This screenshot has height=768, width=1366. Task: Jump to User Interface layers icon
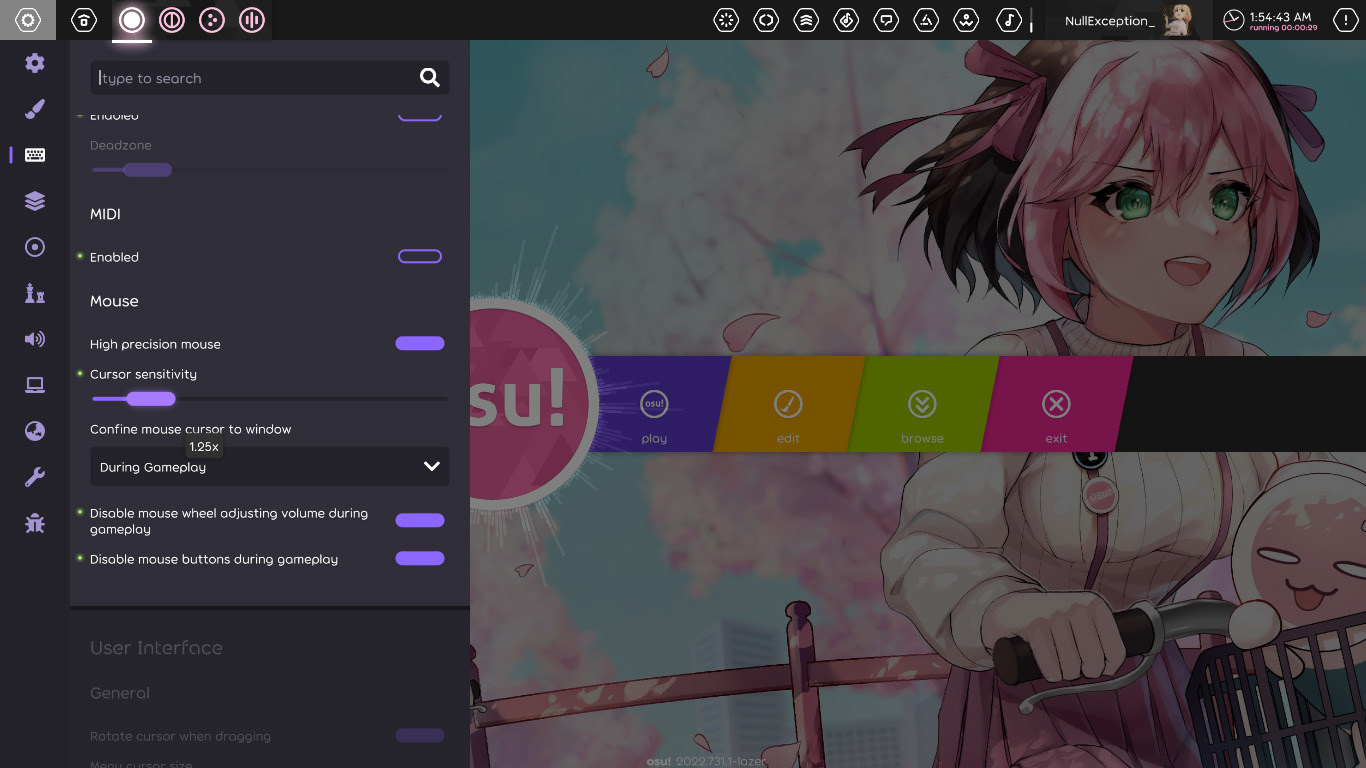[x=35, y=201]
